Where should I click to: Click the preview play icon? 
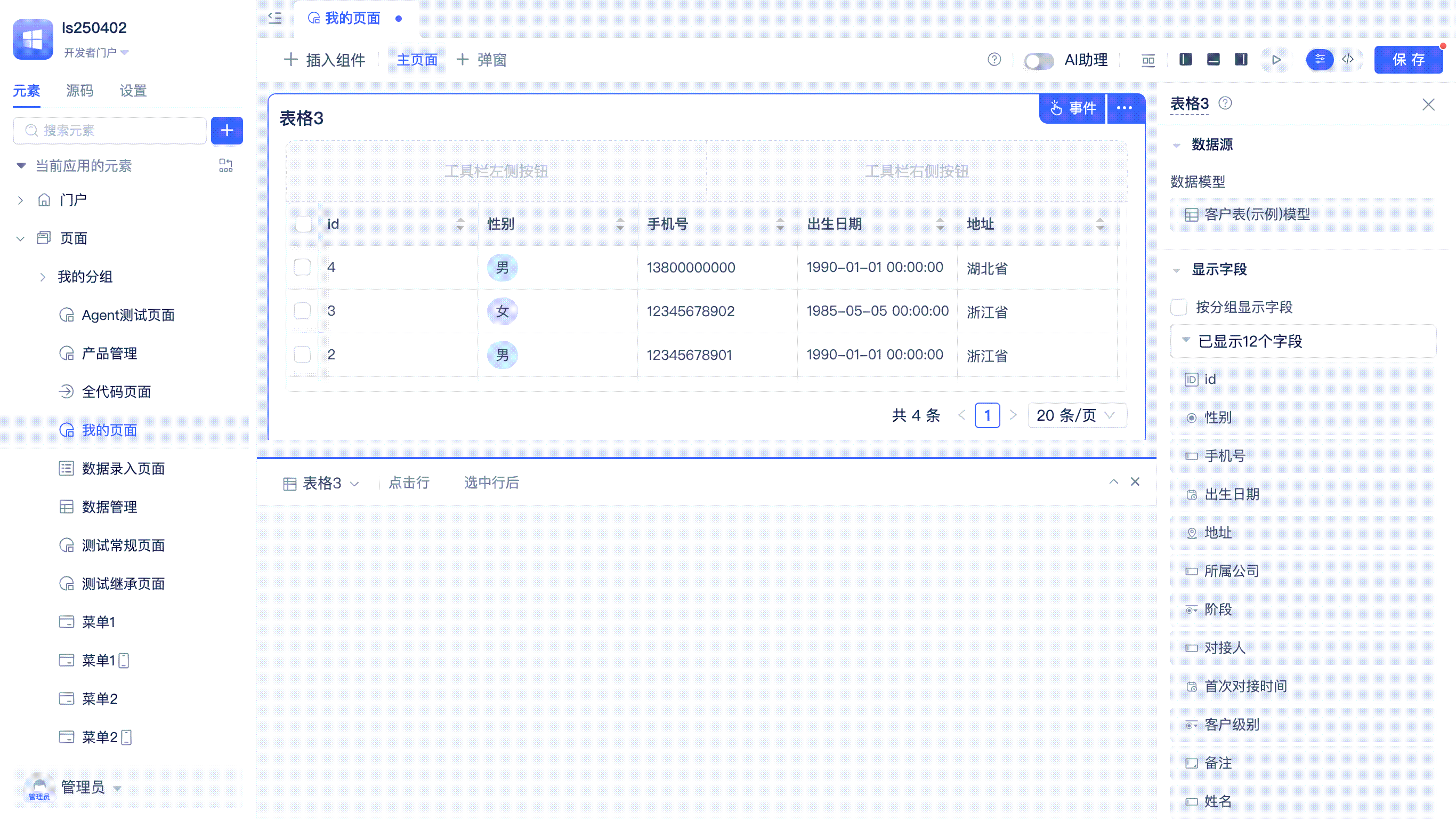[1276, 60]
